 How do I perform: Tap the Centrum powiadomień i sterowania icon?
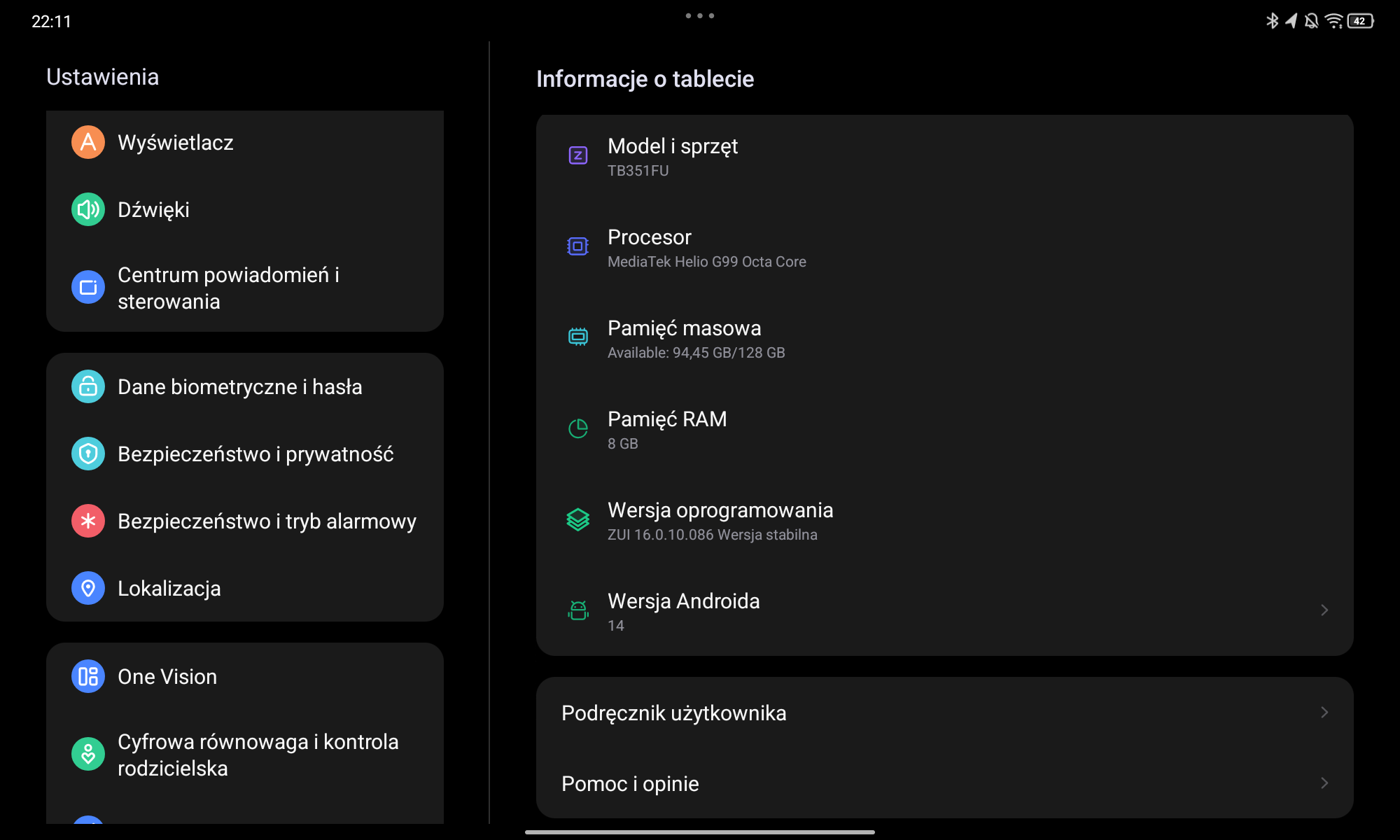pos(88,287)
